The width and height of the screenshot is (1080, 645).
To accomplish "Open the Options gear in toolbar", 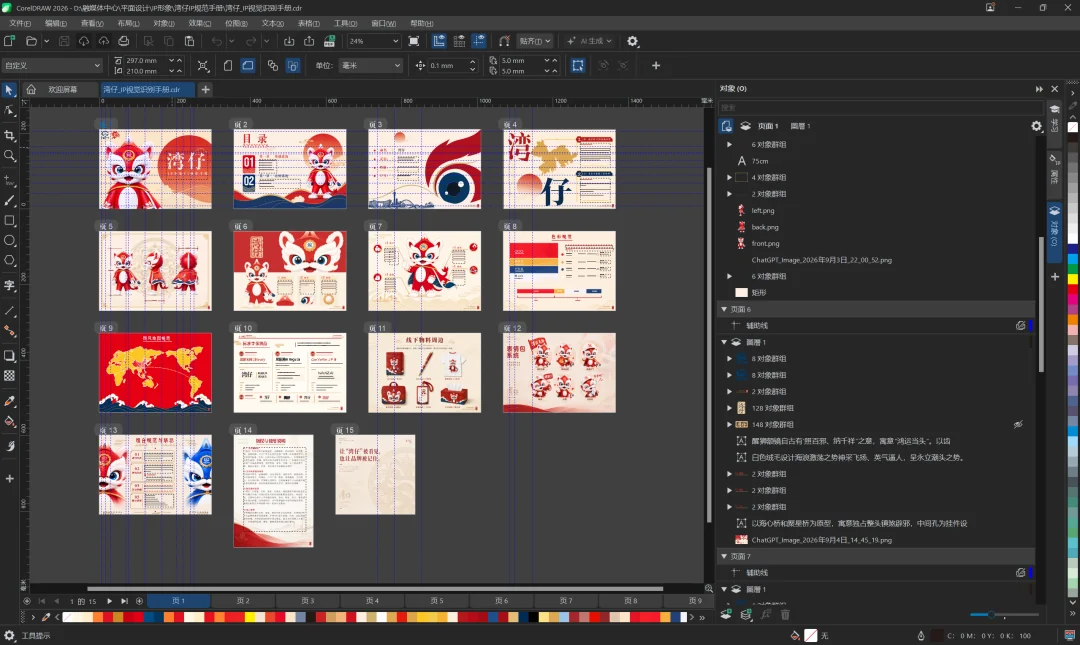I will [632, 41].
